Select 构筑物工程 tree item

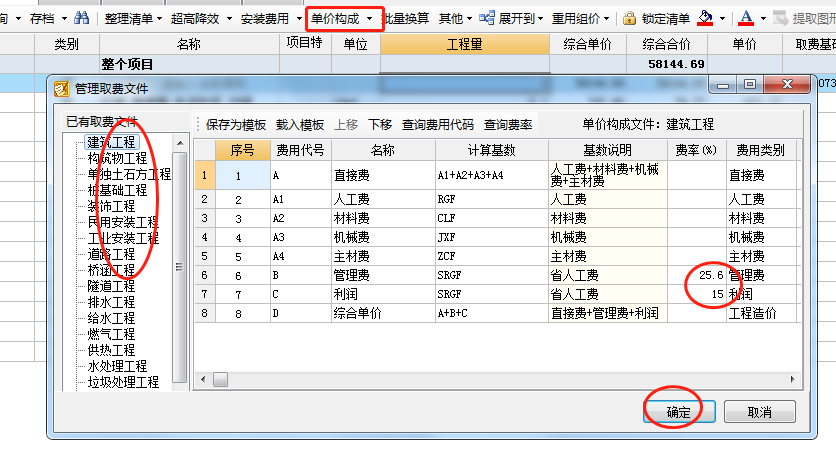click(x=117, y=158)
